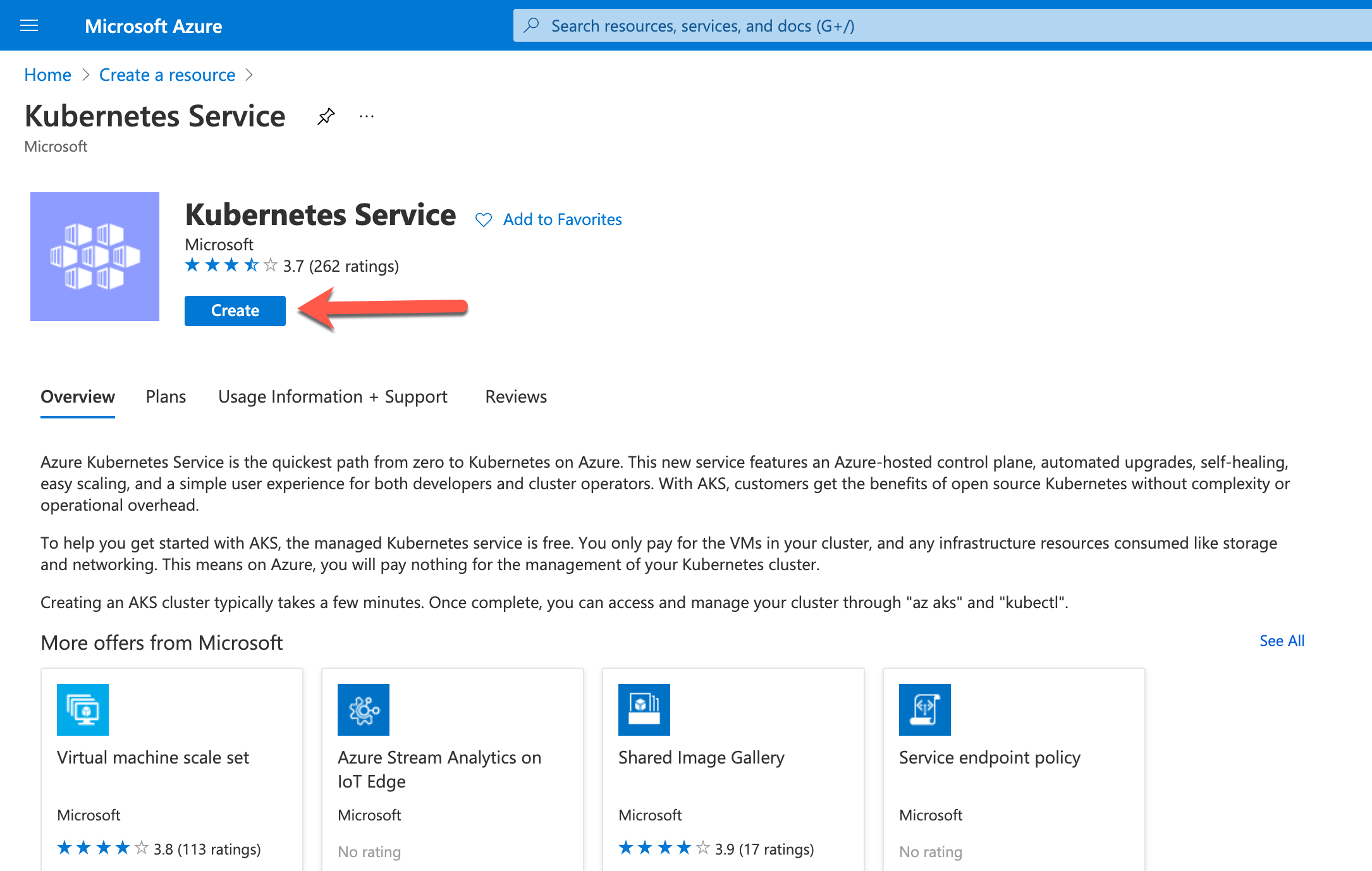This screenshot has width=1372, height=871.
Task: Click the search magnifier icon
Action: pos(532,25)
